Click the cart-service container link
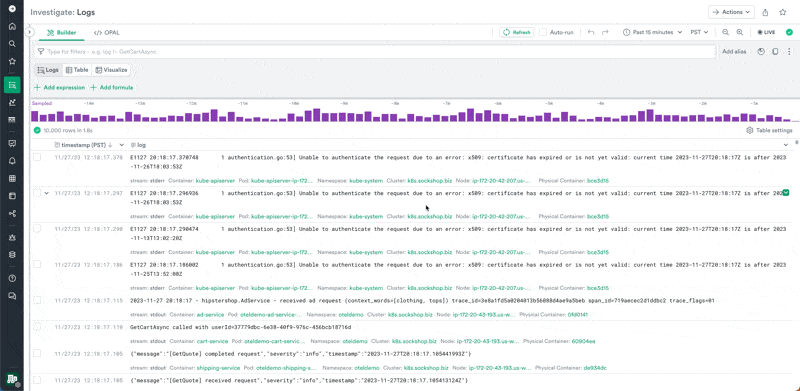The image size is (800, 391). coord(212,341)
